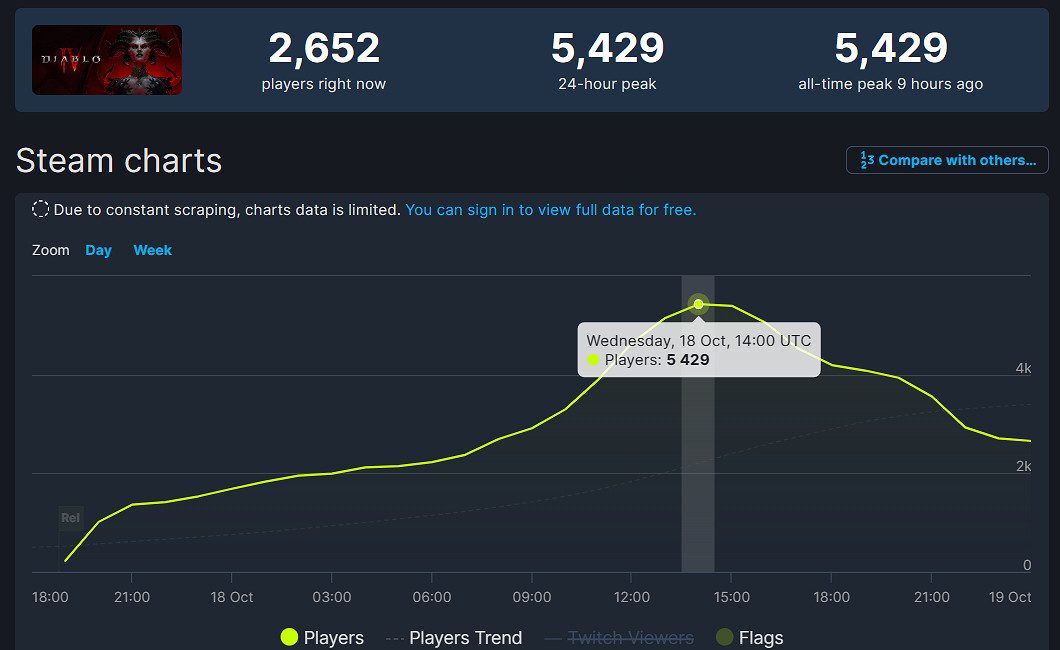Open Compare with others button

[x=947, y=160]
